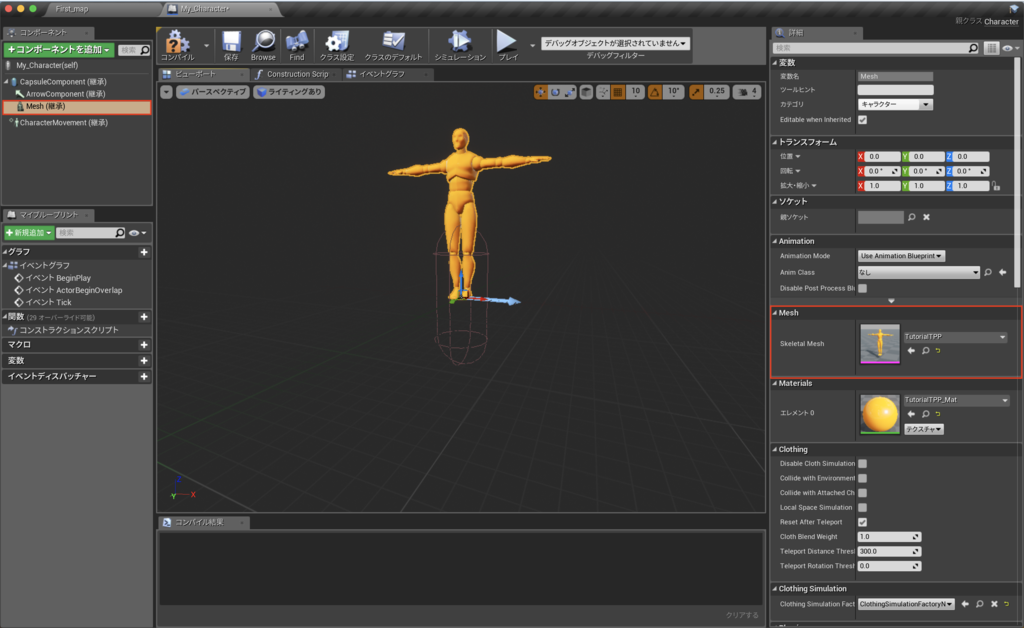This screenshot has height=628, width=1024.
Task: Select the scale gizmo mode icon
Action: click(569, 92)
